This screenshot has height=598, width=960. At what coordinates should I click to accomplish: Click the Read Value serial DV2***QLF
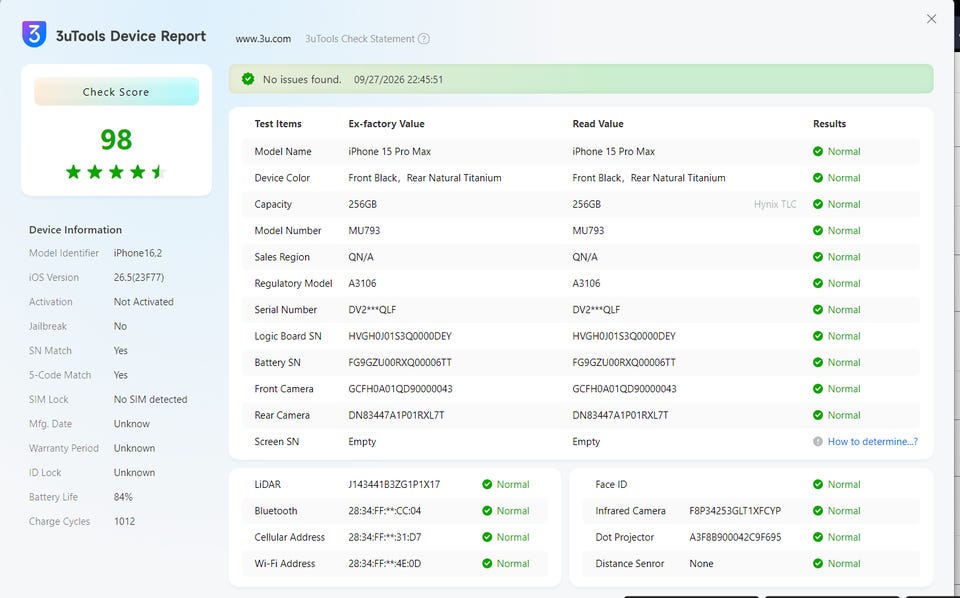click(596, 309)
